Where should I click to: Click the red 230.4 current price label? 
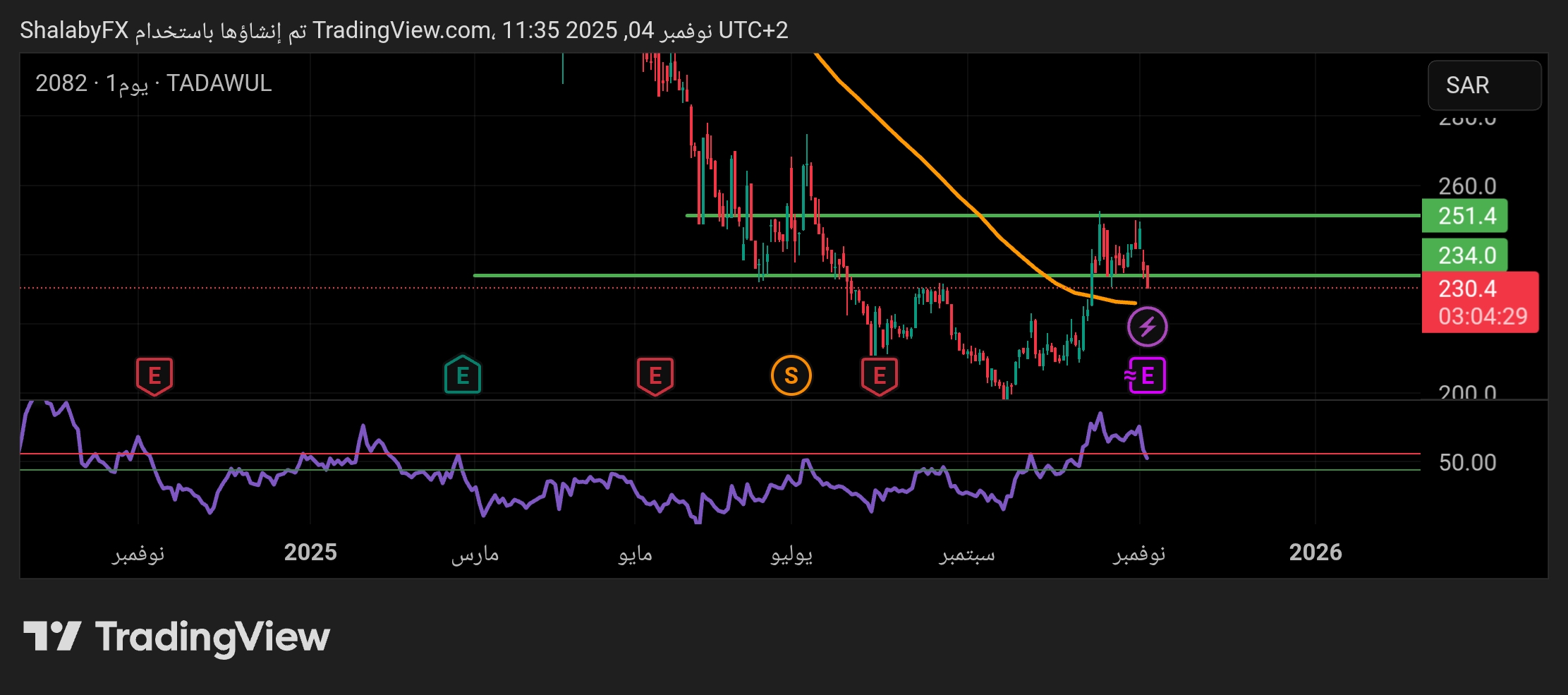(x=1479, y=302)
